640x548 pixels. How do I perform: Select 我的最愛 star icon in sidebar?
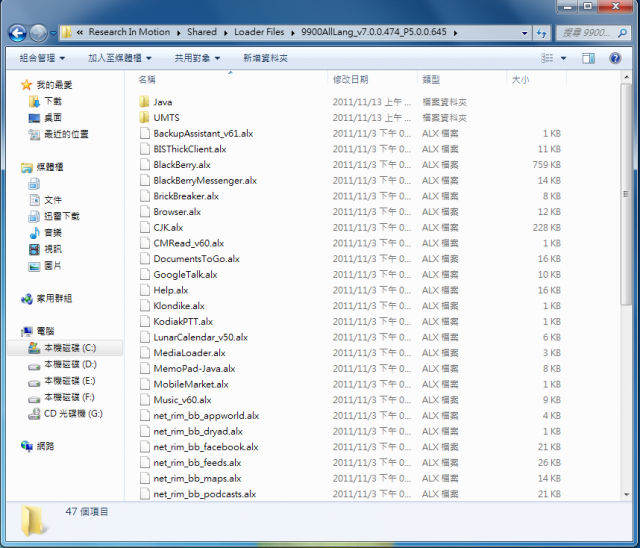tap(27, 85)
